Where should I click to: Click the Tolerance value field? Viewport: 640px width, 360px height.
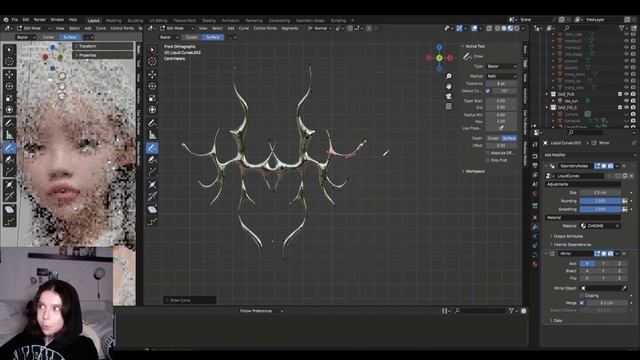pos(501,83)
